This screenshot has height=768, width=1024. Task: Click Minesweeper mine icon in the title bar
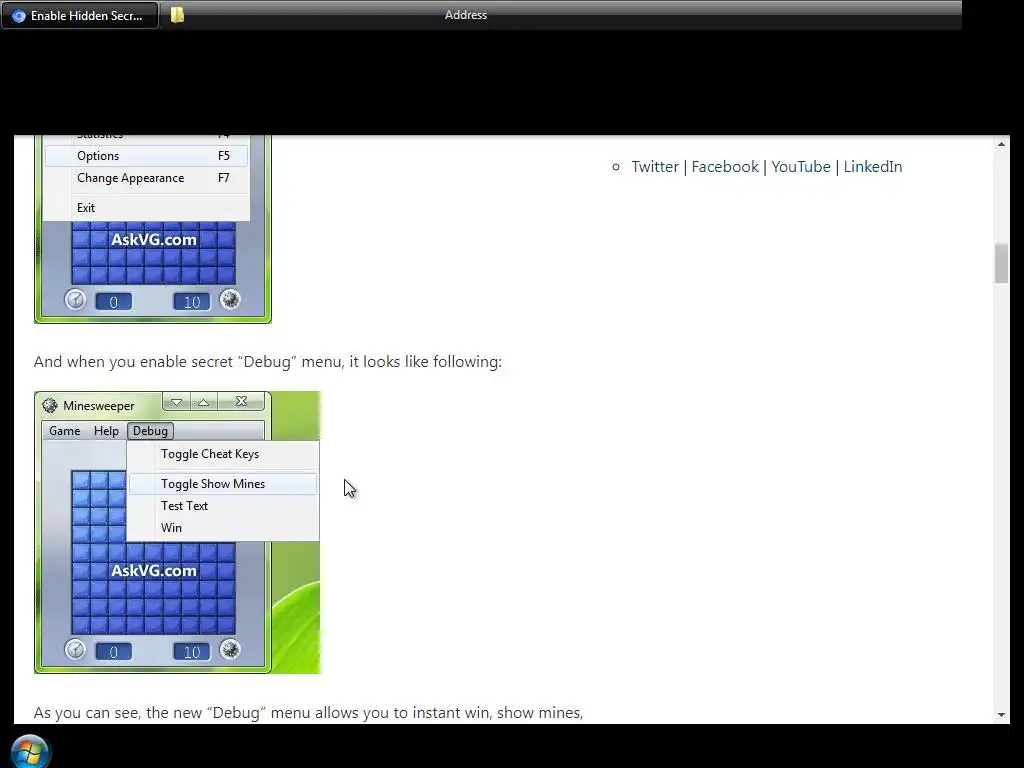point(50,406)
